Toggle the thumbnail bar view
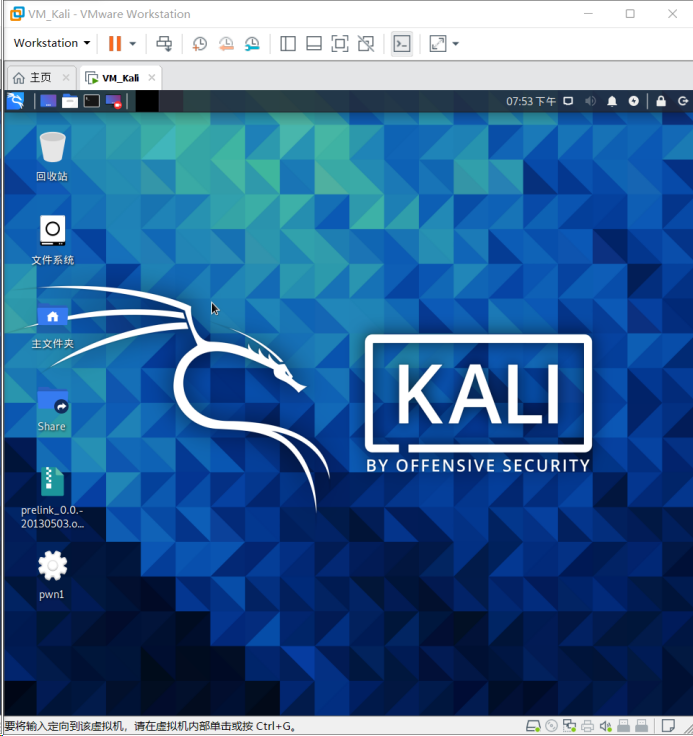 [314, 44]
